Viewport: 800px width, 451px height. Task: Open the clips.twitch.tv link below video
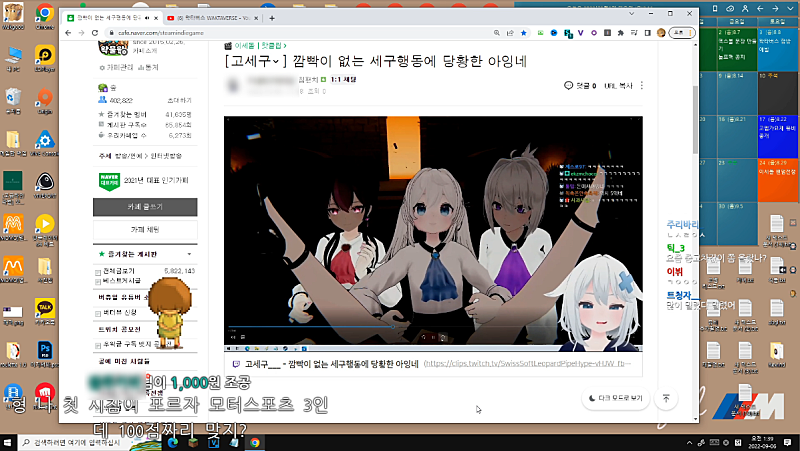pos(527,364)
